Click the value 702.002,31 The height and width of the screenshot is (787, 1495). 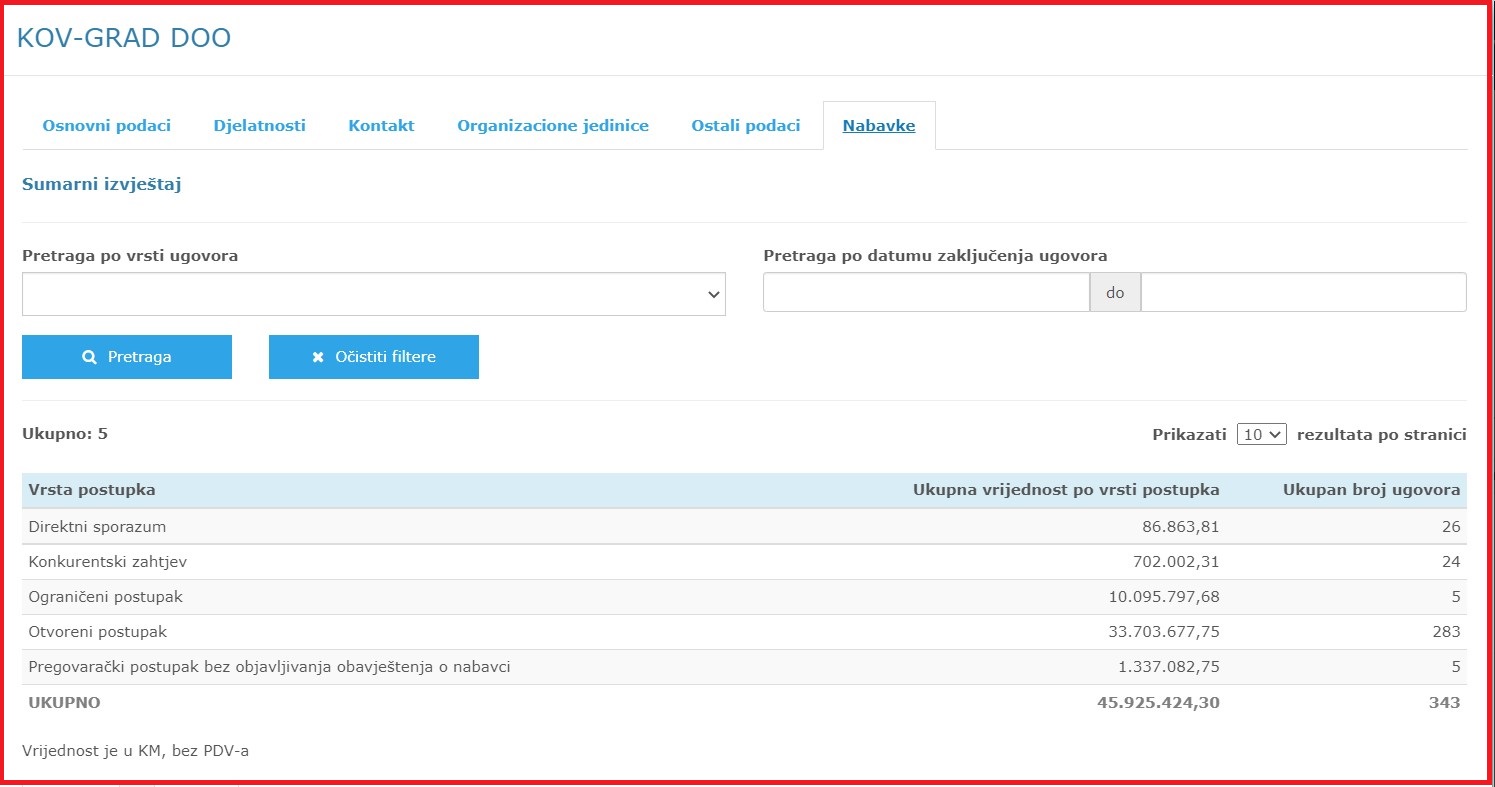[1177, 562]
